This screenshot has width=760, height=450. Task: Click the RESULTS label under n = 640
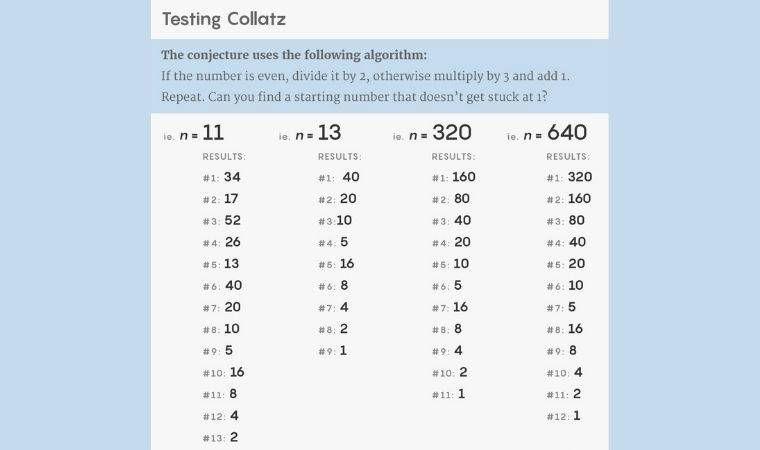[x=568, y=157]
